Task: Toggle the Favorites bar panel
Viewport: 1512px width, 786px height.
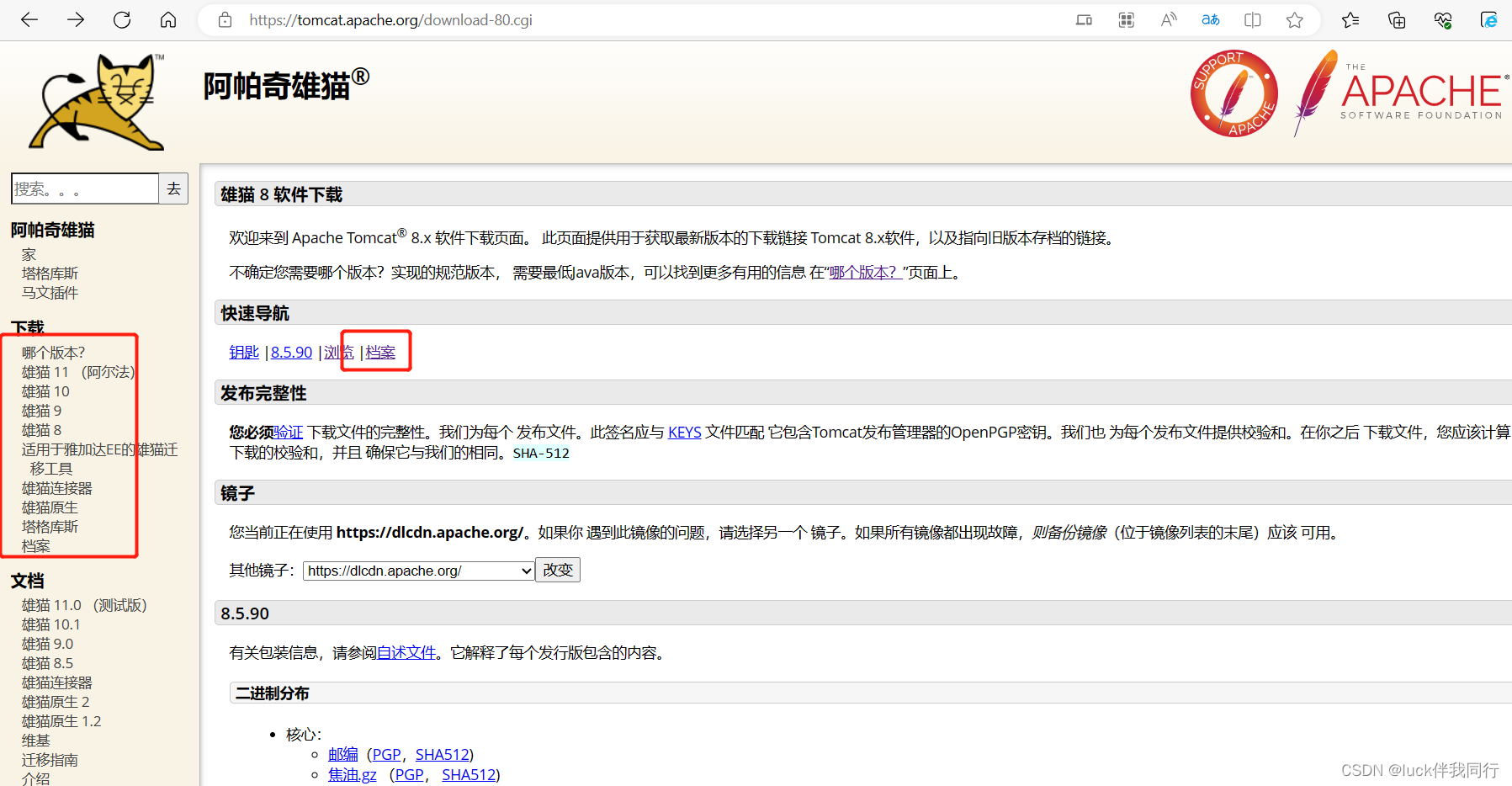Action: pos(1350,19)
